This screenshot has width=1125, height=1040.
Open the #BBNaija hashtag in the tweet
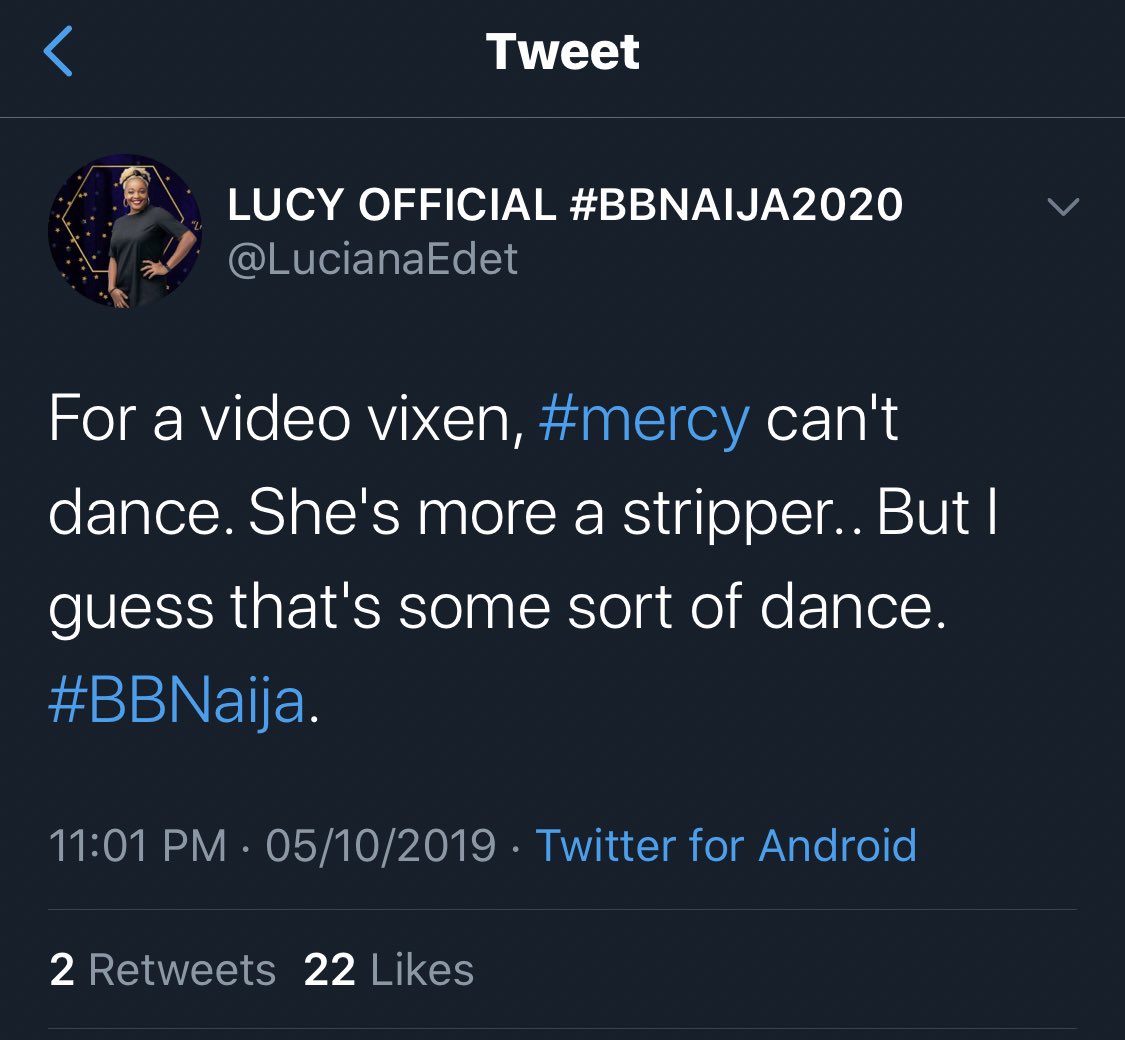[176, 702]
